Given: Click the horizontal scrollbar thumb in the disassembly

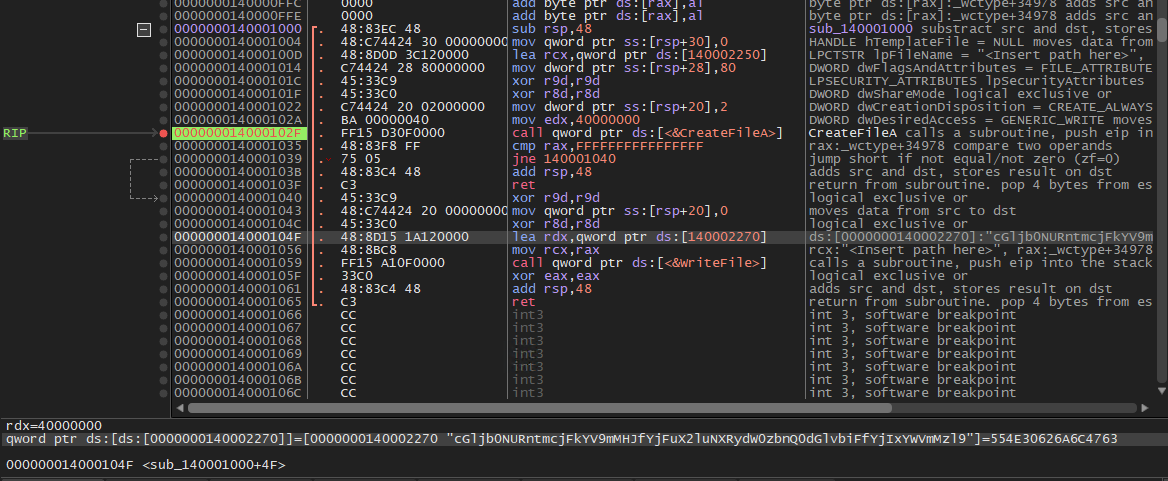Looking at the screenshot, I should 539,408.
